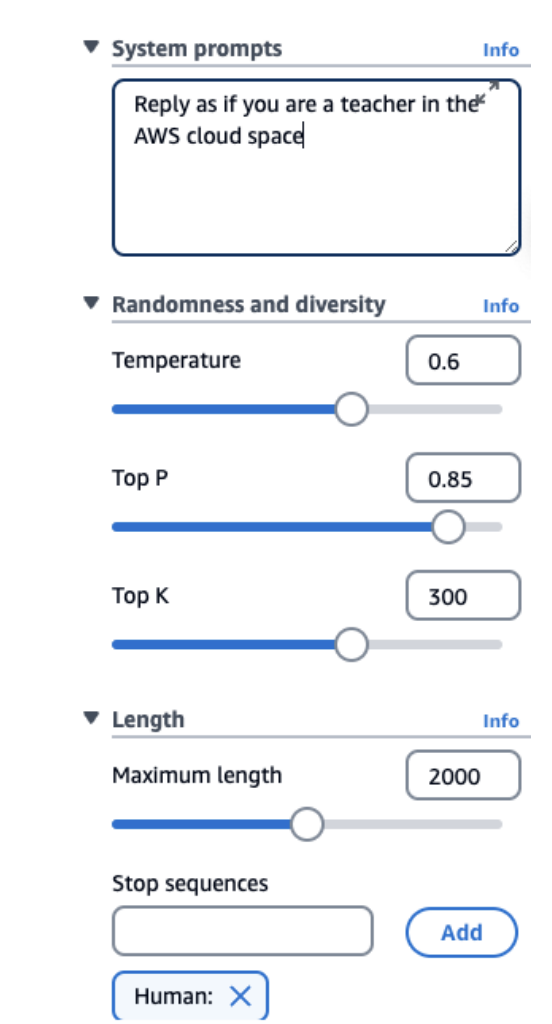Viewport: 552px width, 1024px height.
Task: Click inside the Stop sequences text field
Action: [242, 931]
